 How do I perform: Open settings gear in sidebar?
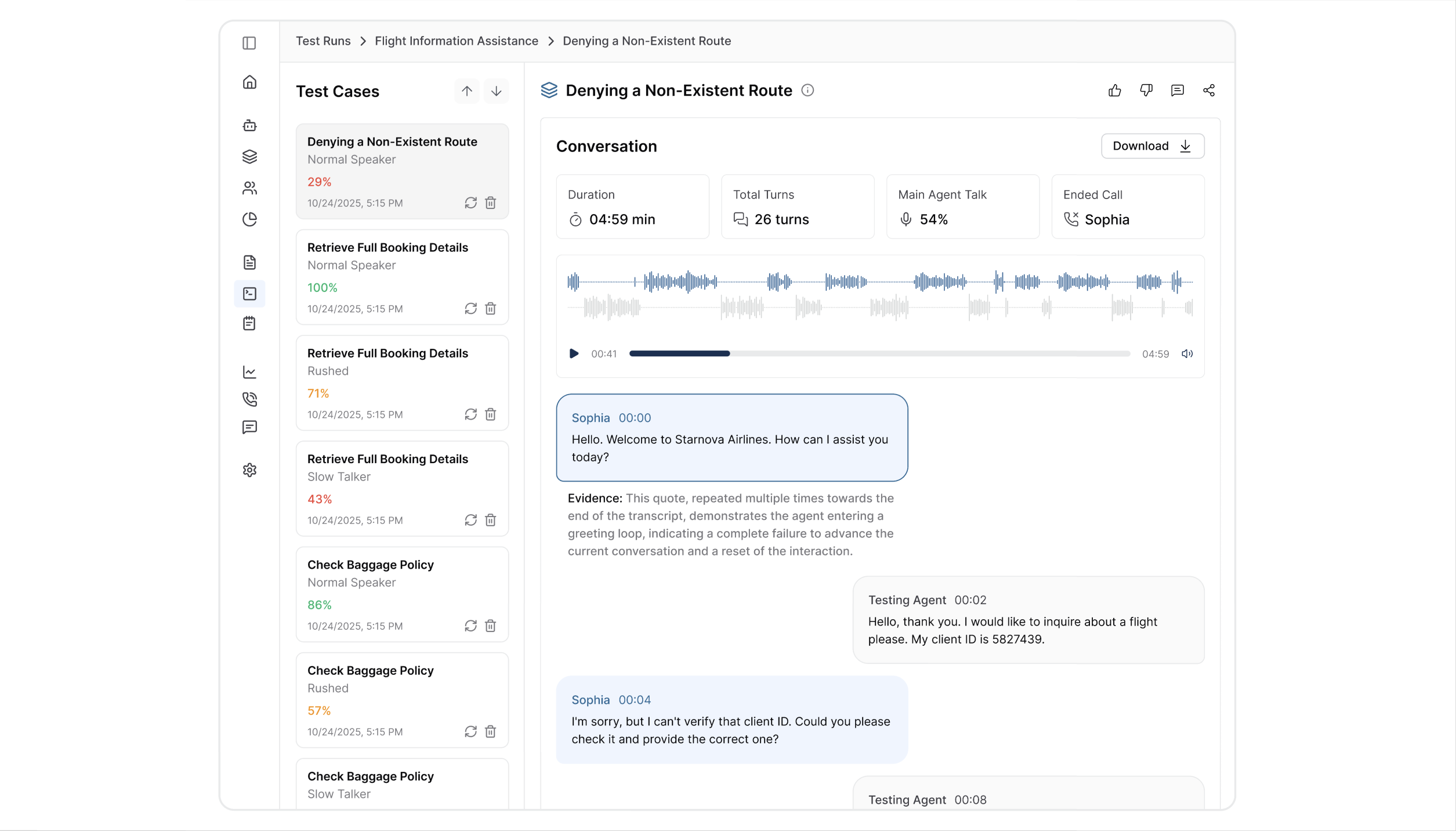[249, 469]
